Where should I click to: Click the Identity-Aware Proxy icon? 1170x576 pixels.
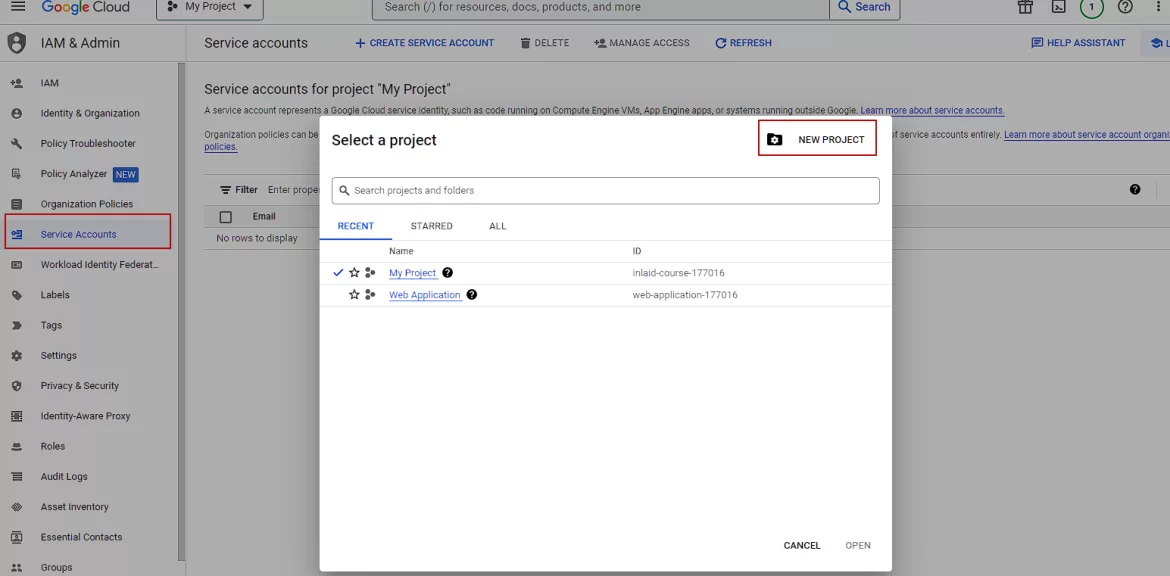16,416
